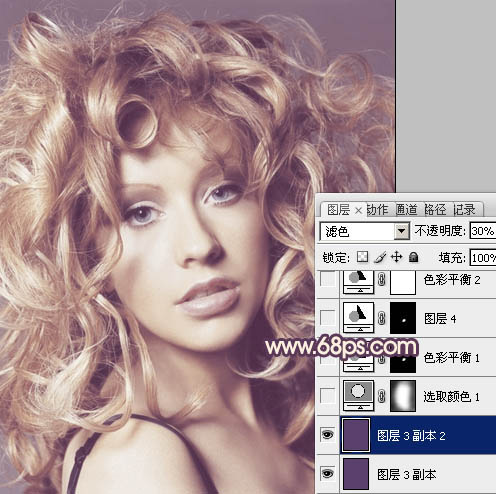Screen dimensions: 496x494
Task: Hide the 图层 3 副本 2 layer
Action: pos(328,435)
